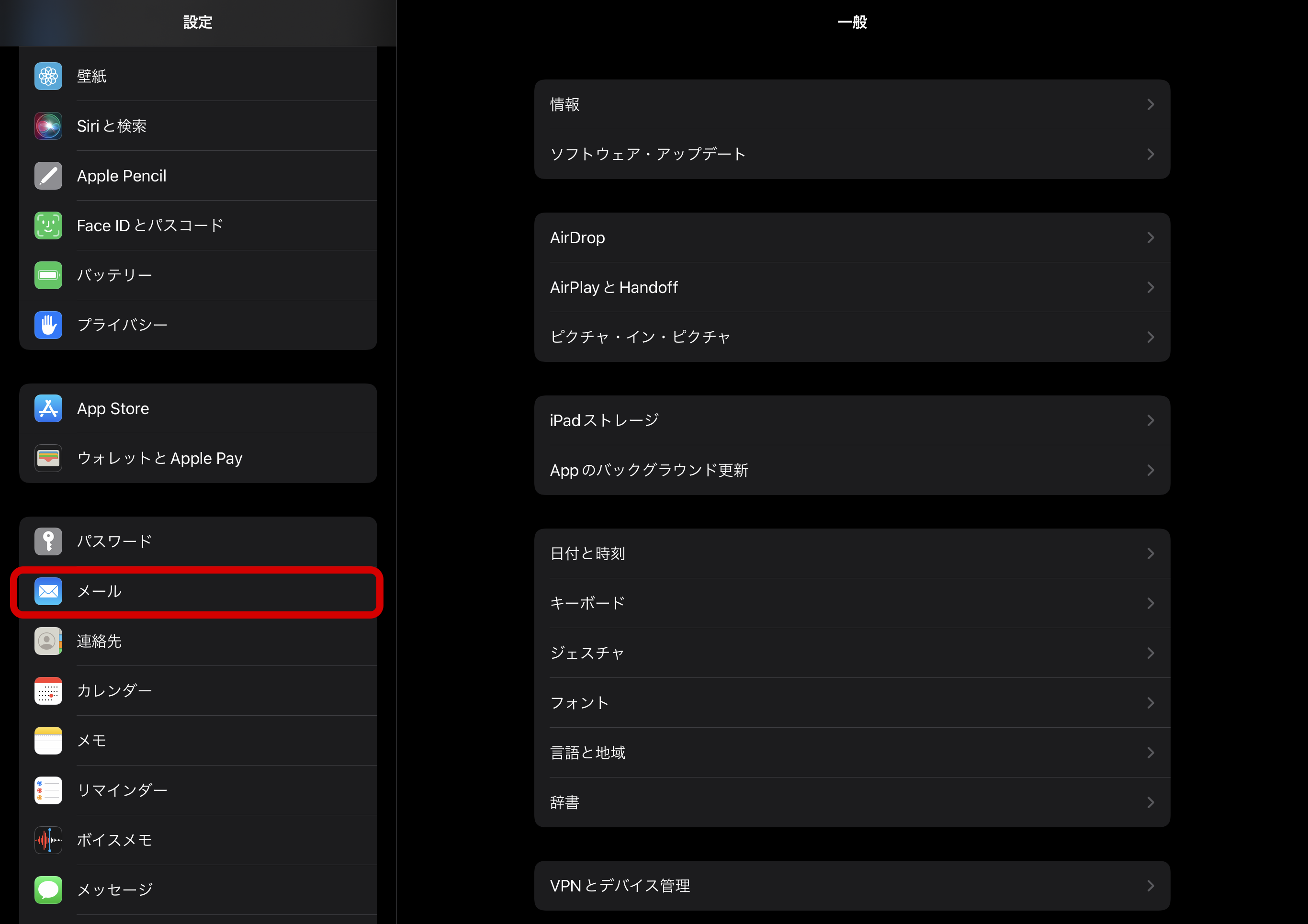Image resolution: width=1308 pixels, height=924 pixels.
Task: Expand the キーボード row chevron
Action: (x=1150, y=603)
